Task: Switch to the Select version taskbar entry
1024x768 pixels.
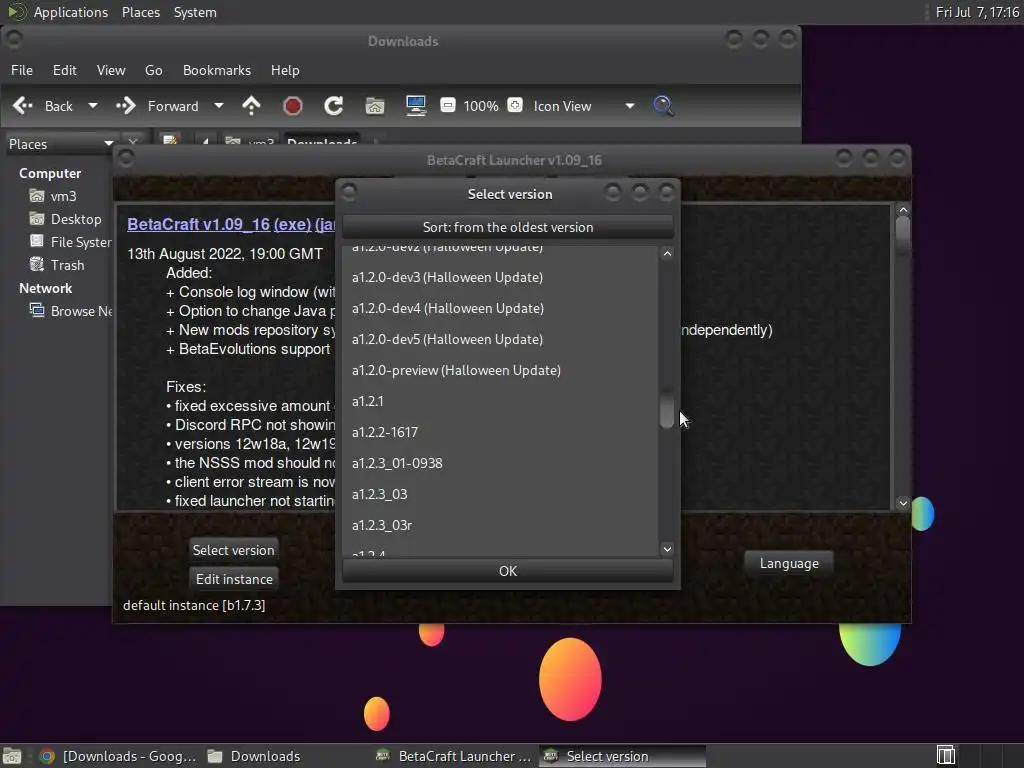Action: (x=622, y=756)
